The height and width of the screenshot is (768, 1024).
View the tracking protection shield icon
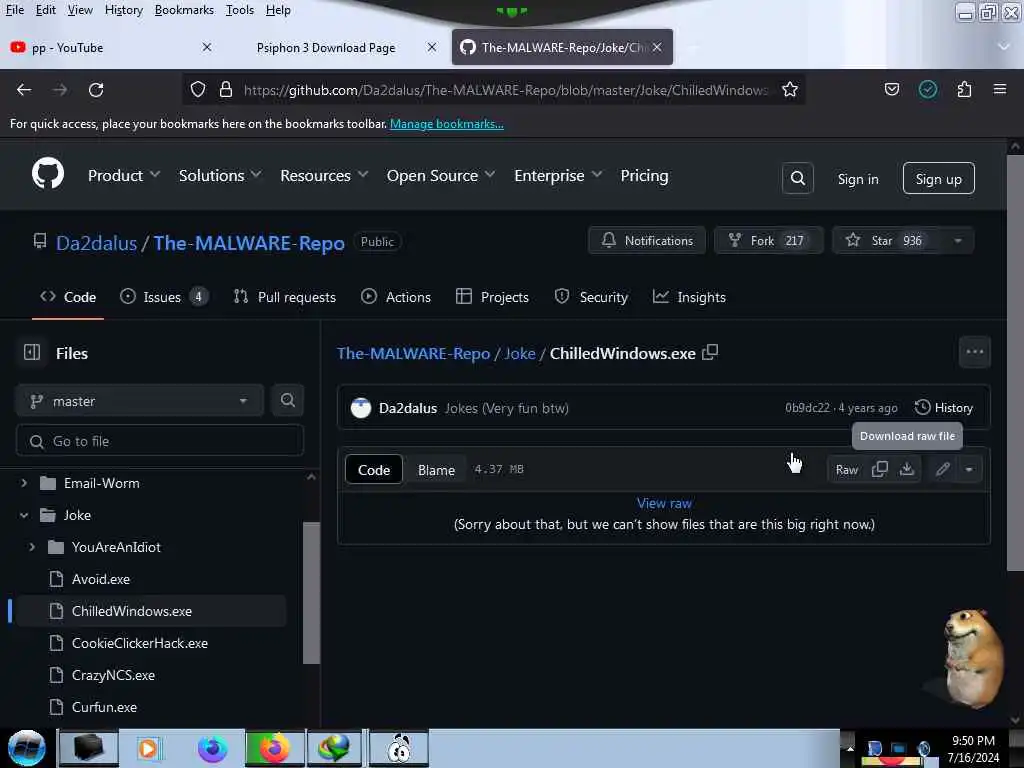pos(198,89)
